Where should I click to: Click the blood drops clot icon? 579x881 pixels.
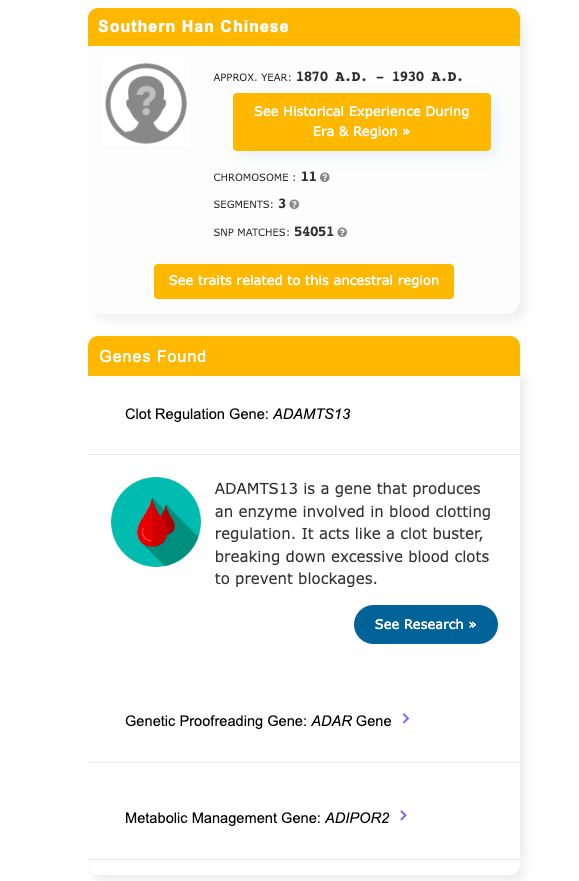[x=156, y=522]
